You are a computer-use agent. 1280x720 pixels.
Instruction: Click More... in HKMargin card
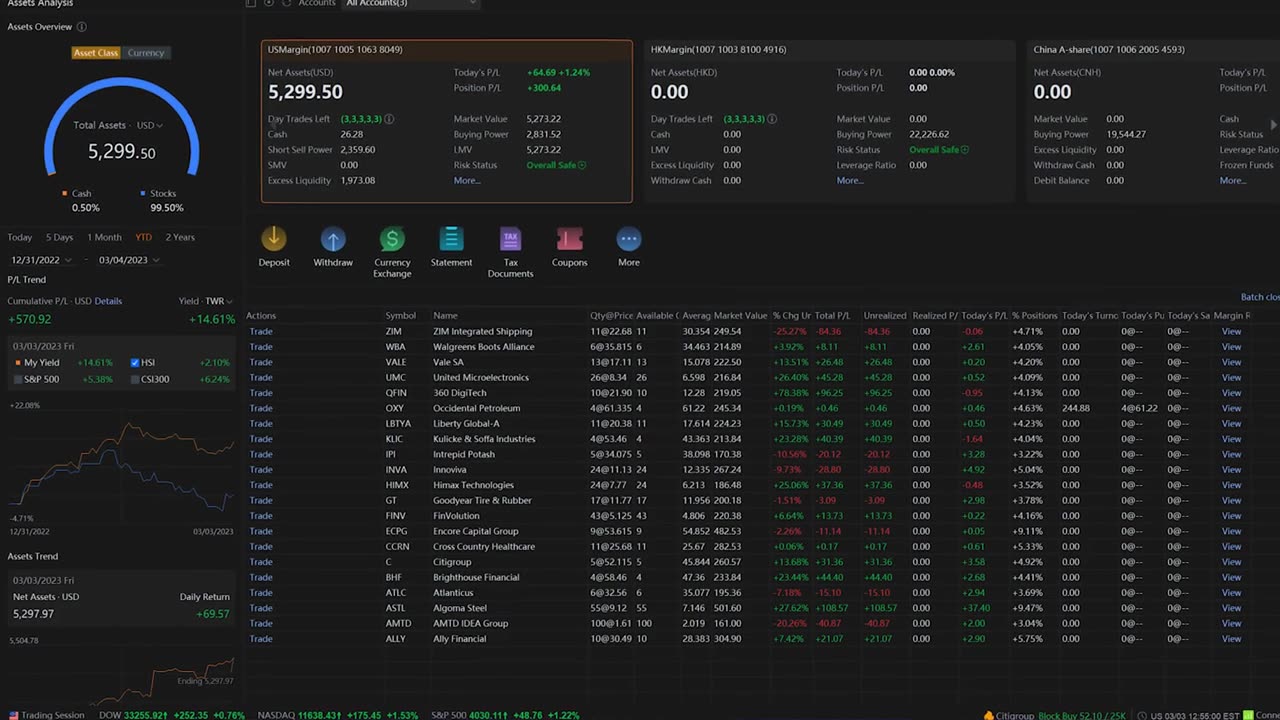tap(850, 181)
